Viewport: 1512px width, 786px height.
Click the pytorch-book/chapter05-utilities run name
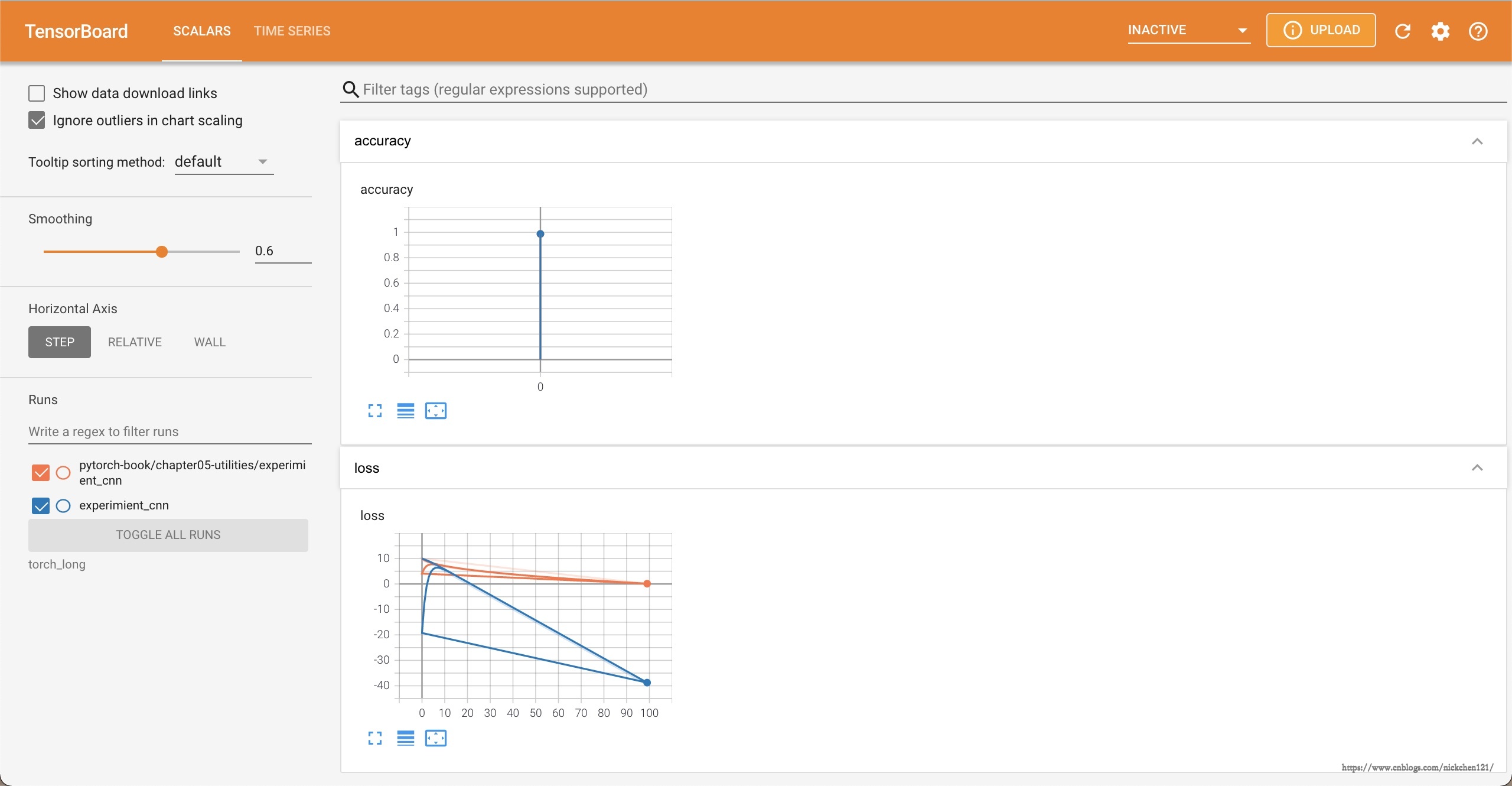pyautogui.click(x=193, y=473)
